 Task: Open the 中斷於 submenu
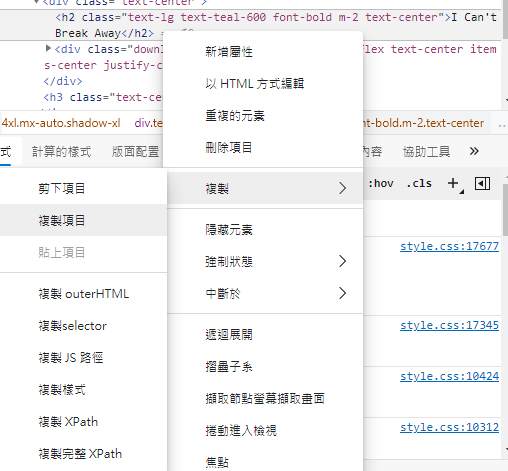pyautogui.click(x=265, y=293)
